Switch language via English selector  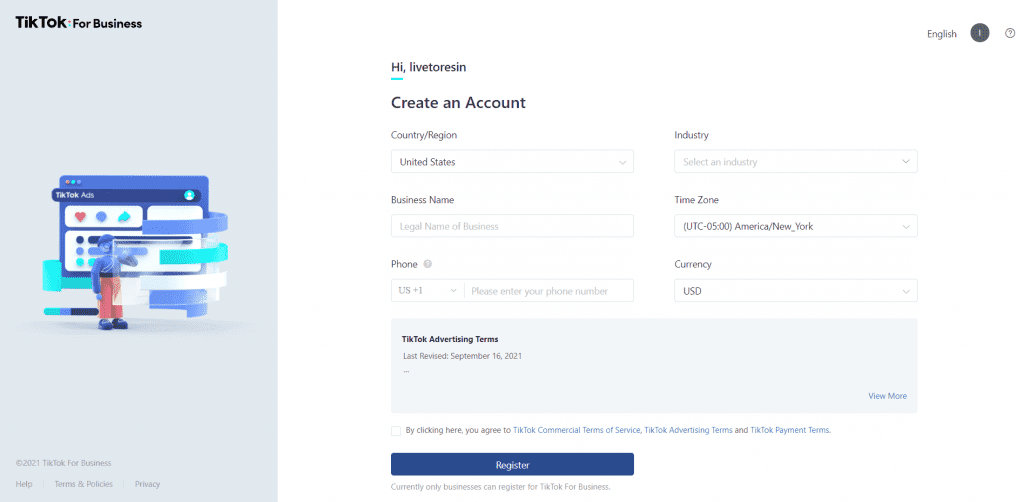[x=942, y=34]
